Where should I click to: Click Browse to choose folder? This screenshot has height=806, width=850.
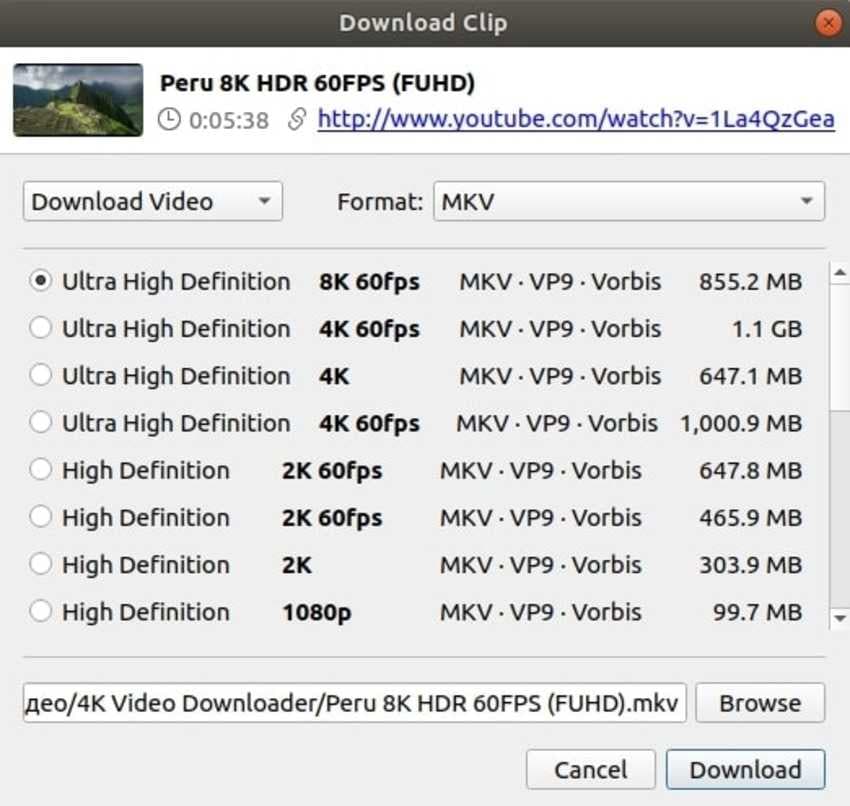point(760,703)
